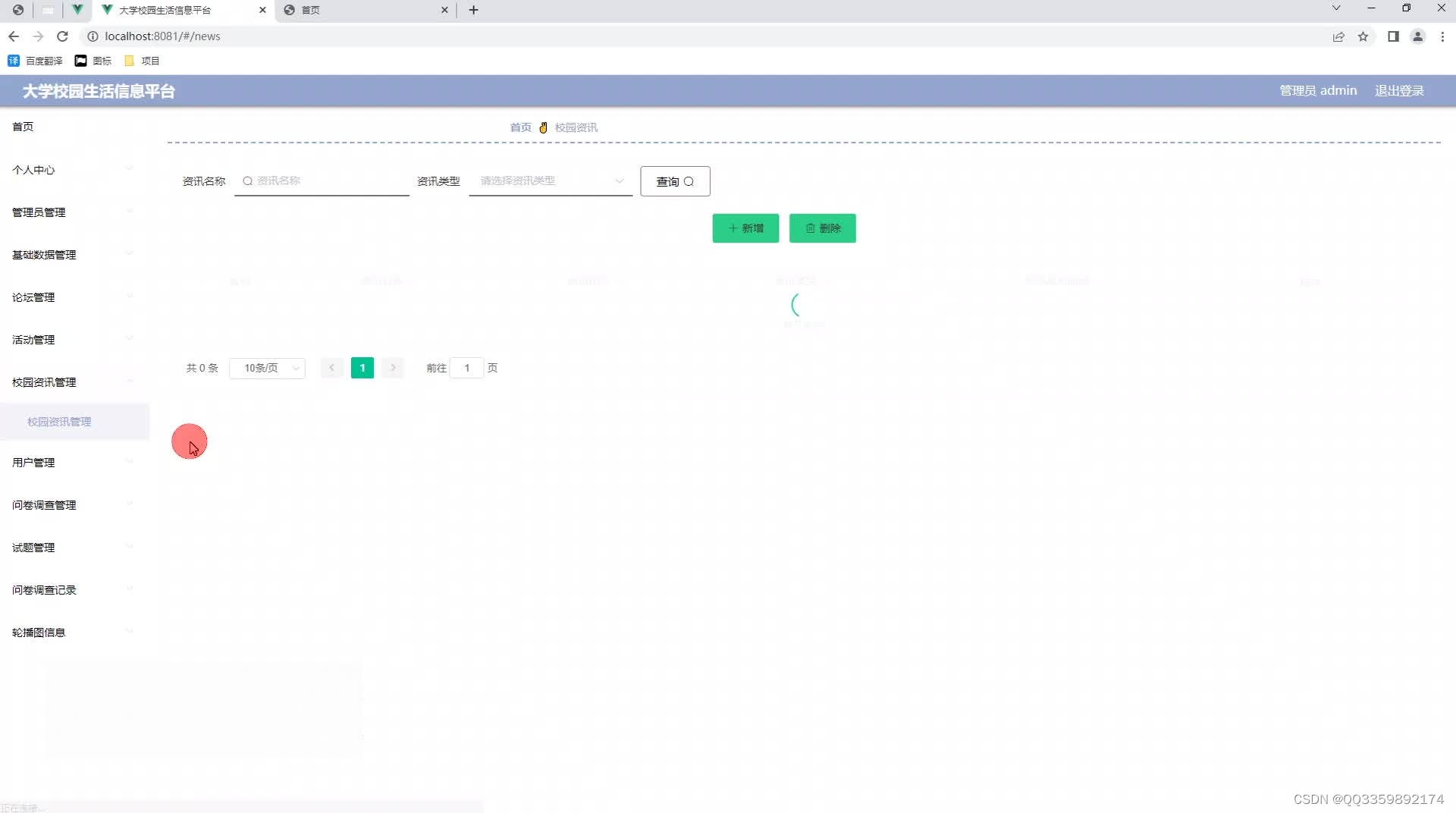Open a new browser tab with plus

pos(473,10)
